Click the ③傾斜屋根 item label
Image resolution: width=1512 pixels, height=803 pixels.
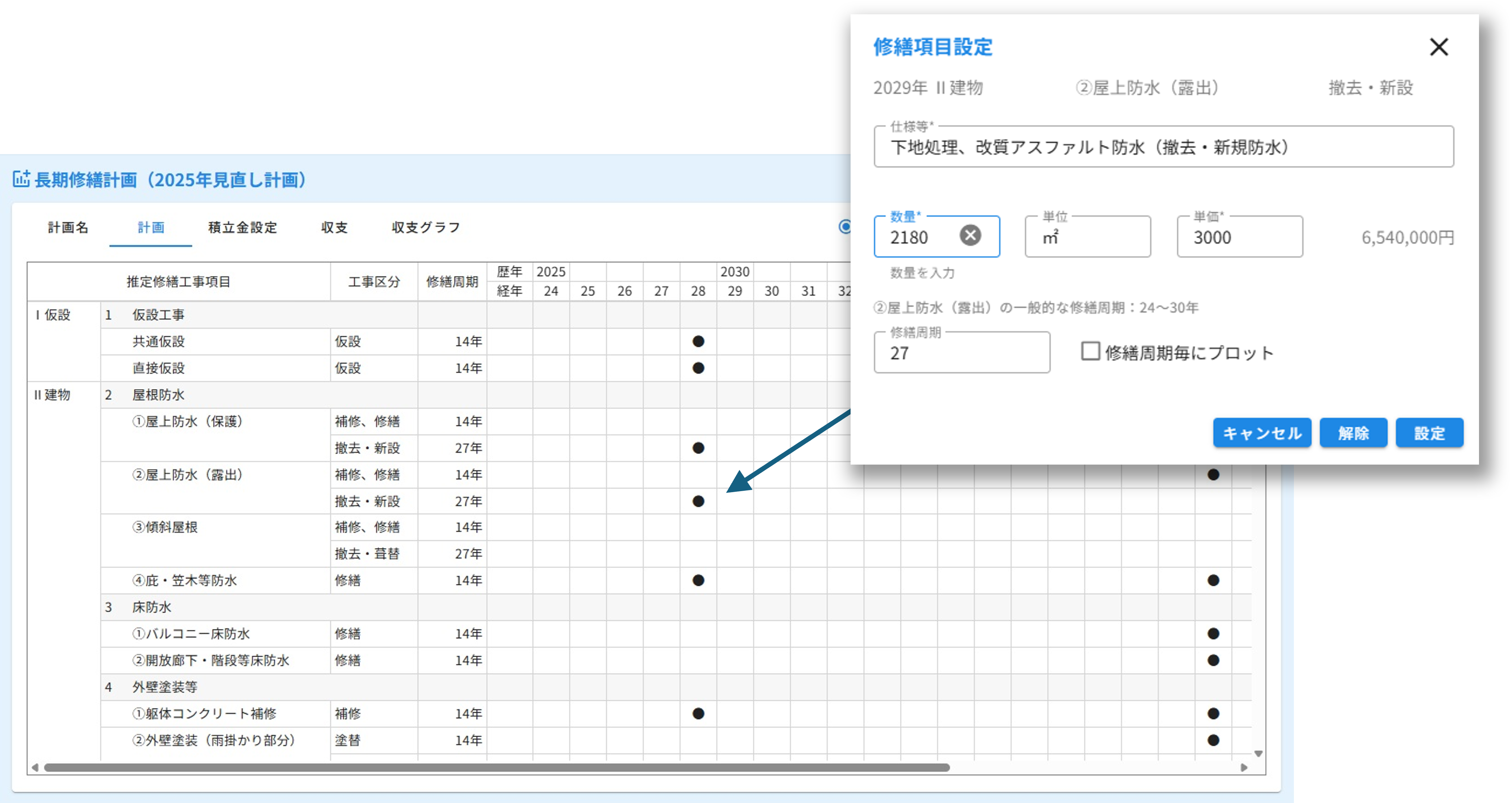[x=164, y=527]
